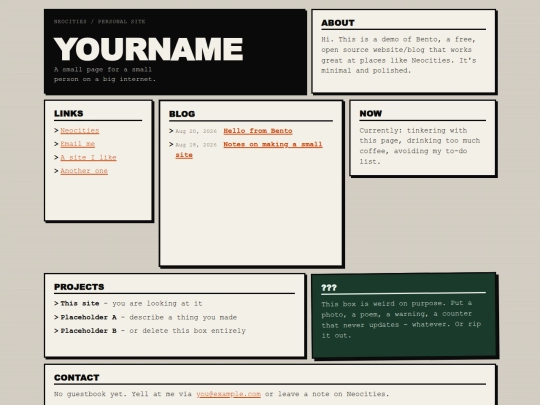The image size is (540, 405).
Task: Open the Another one link
Action: (84, 171)
